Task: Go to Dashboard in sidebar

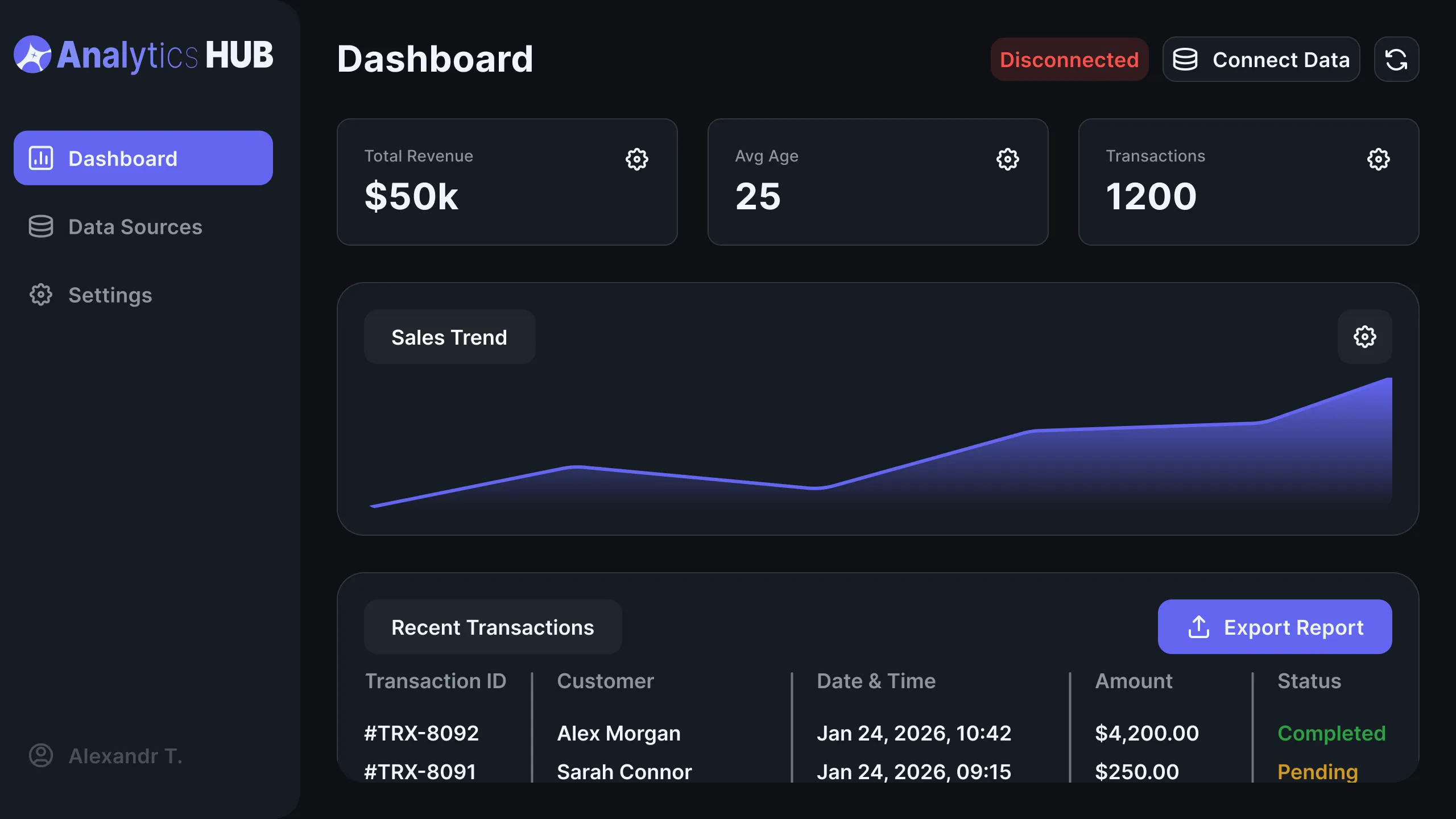Action: click(x=143, y=158)
